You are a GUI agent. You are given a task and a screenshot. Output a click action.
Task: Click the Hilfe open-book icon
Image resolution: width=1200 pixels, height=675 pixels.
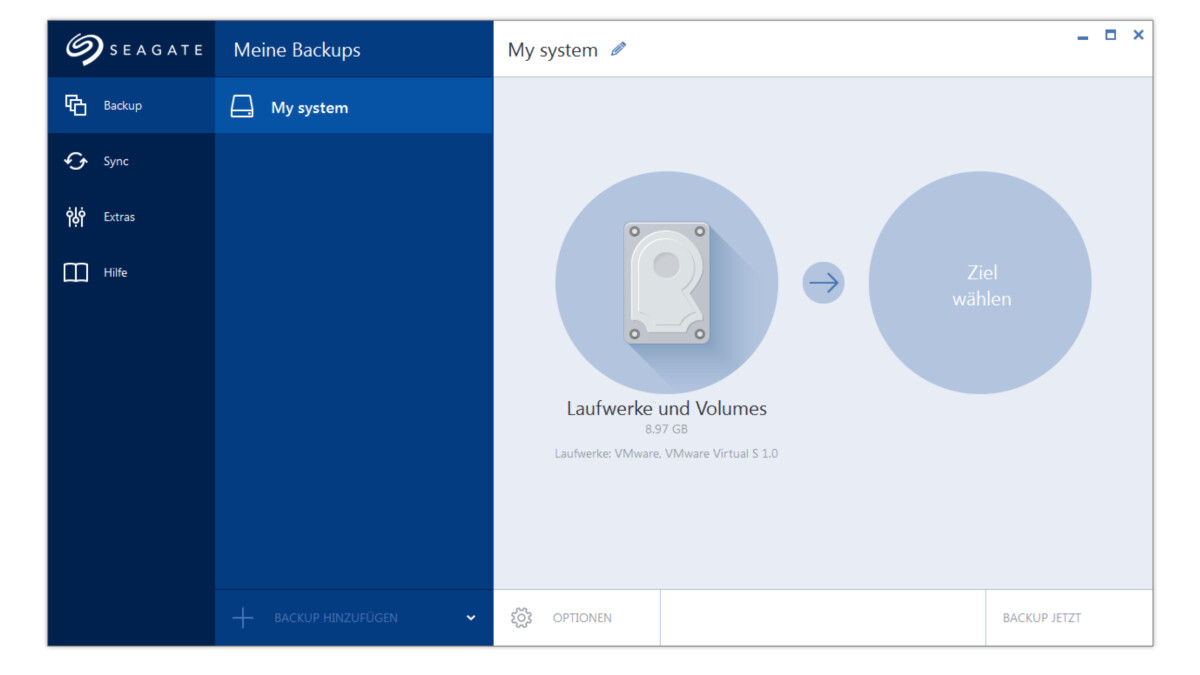pyautogui.click(x=76, y=273)
